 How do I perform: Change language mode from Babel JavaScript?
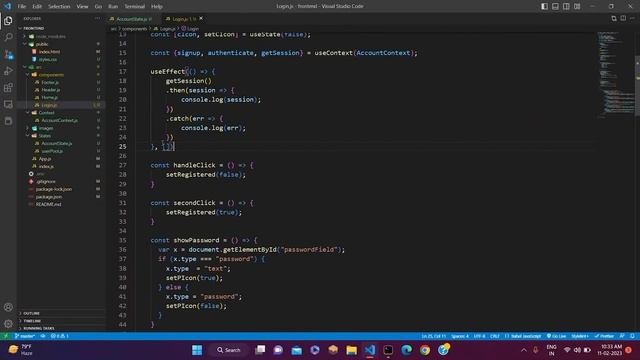[523, 336]
